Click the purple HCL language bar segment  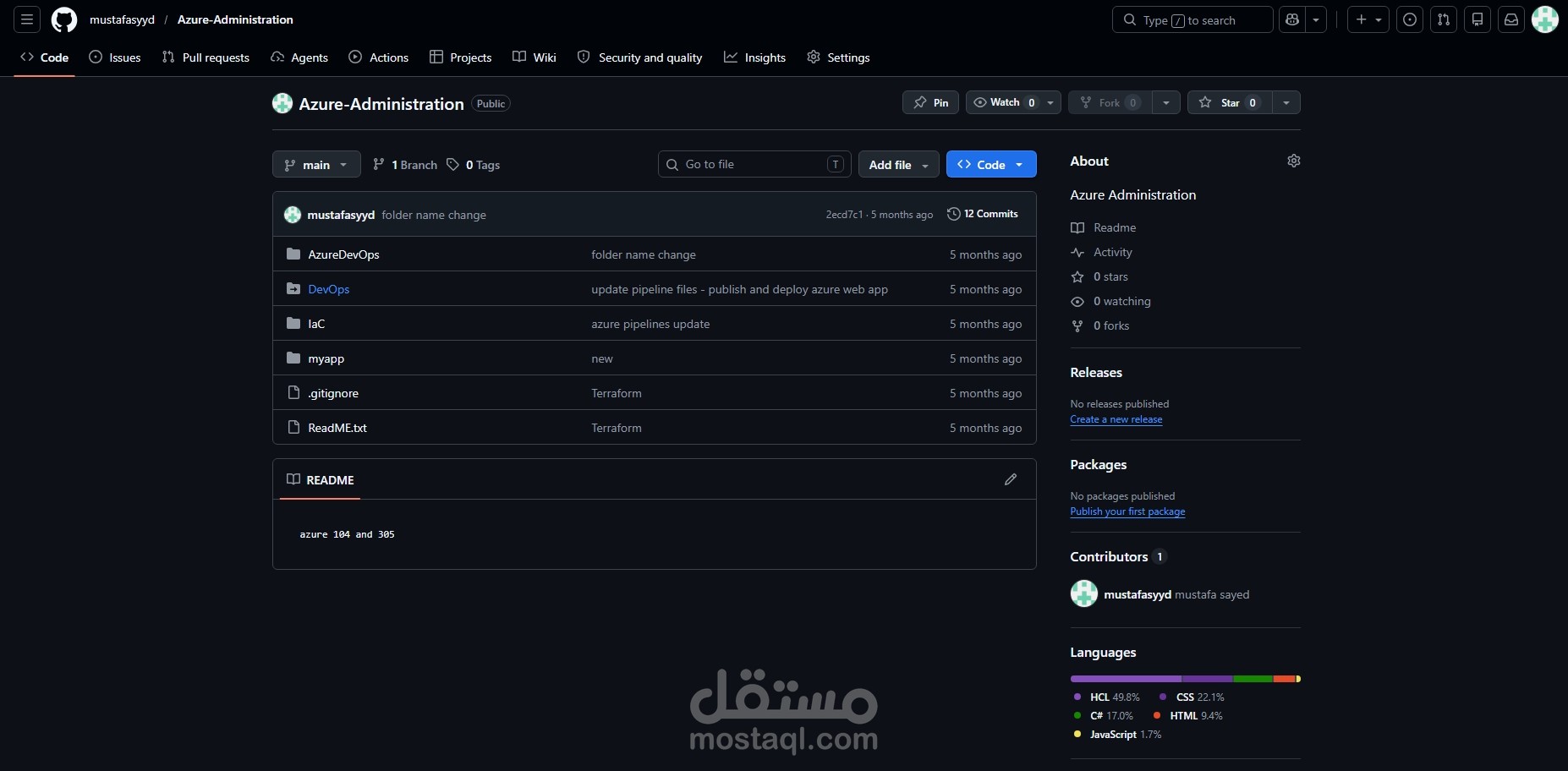pos(1126,679)
